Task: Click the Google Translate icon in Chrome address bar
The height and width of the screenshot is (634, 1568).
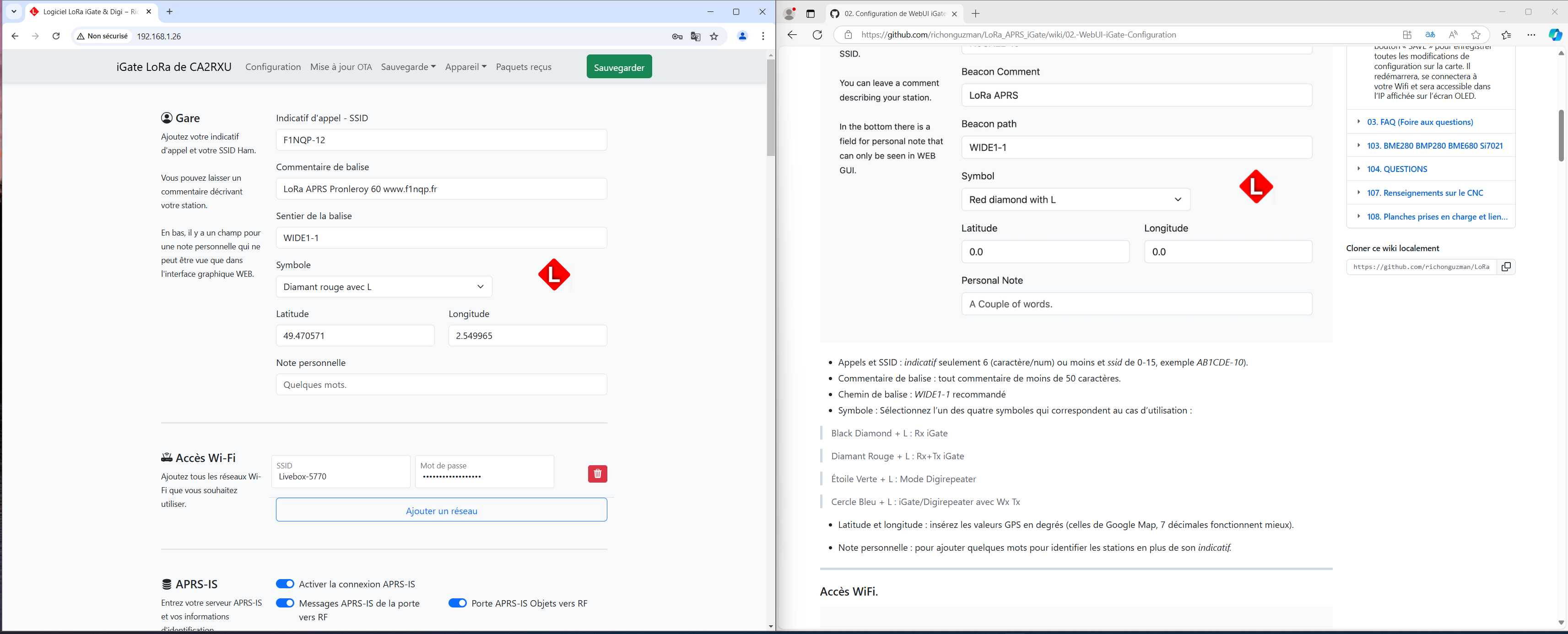Action: tap(696, 37)
